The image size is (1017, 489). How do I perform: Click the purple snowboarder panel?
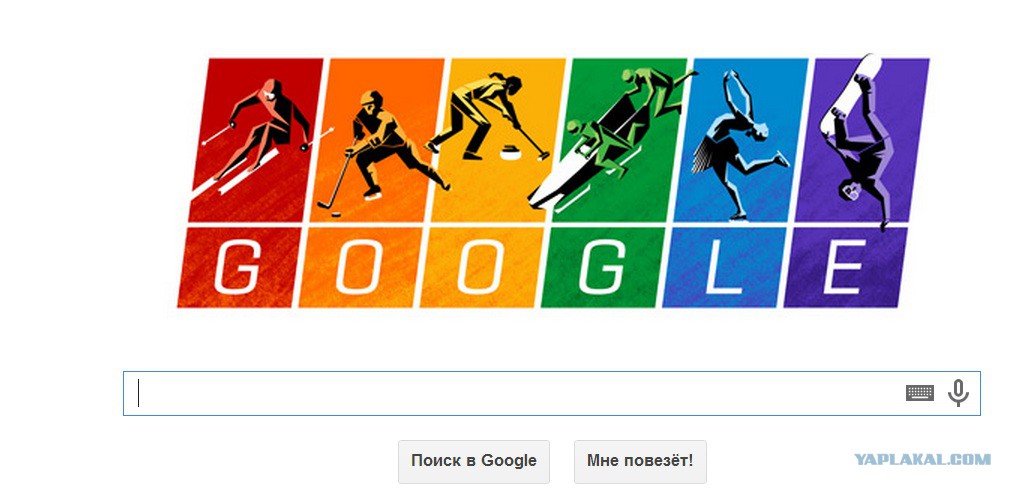point(862,139)
